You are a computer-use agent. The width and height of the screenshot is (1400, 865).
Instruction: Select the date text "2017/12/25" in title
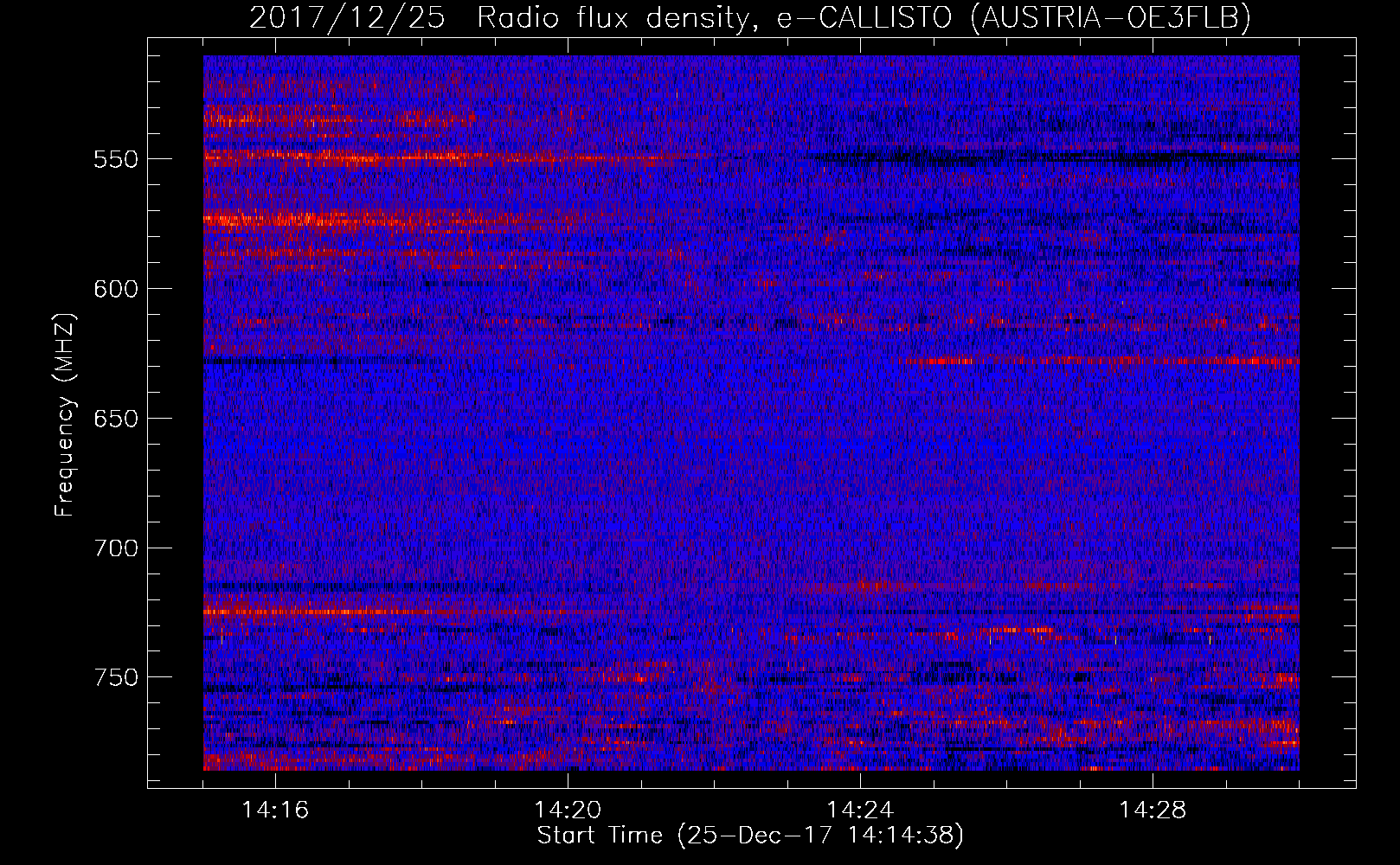tap(347, 18)
